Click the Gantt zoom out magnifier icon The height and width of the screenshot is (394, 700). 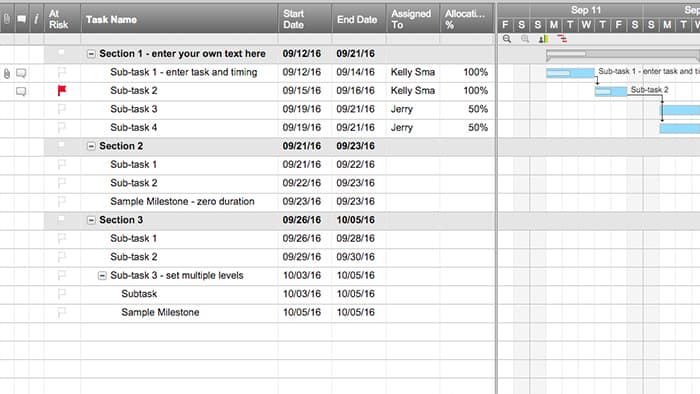(507, 39)
